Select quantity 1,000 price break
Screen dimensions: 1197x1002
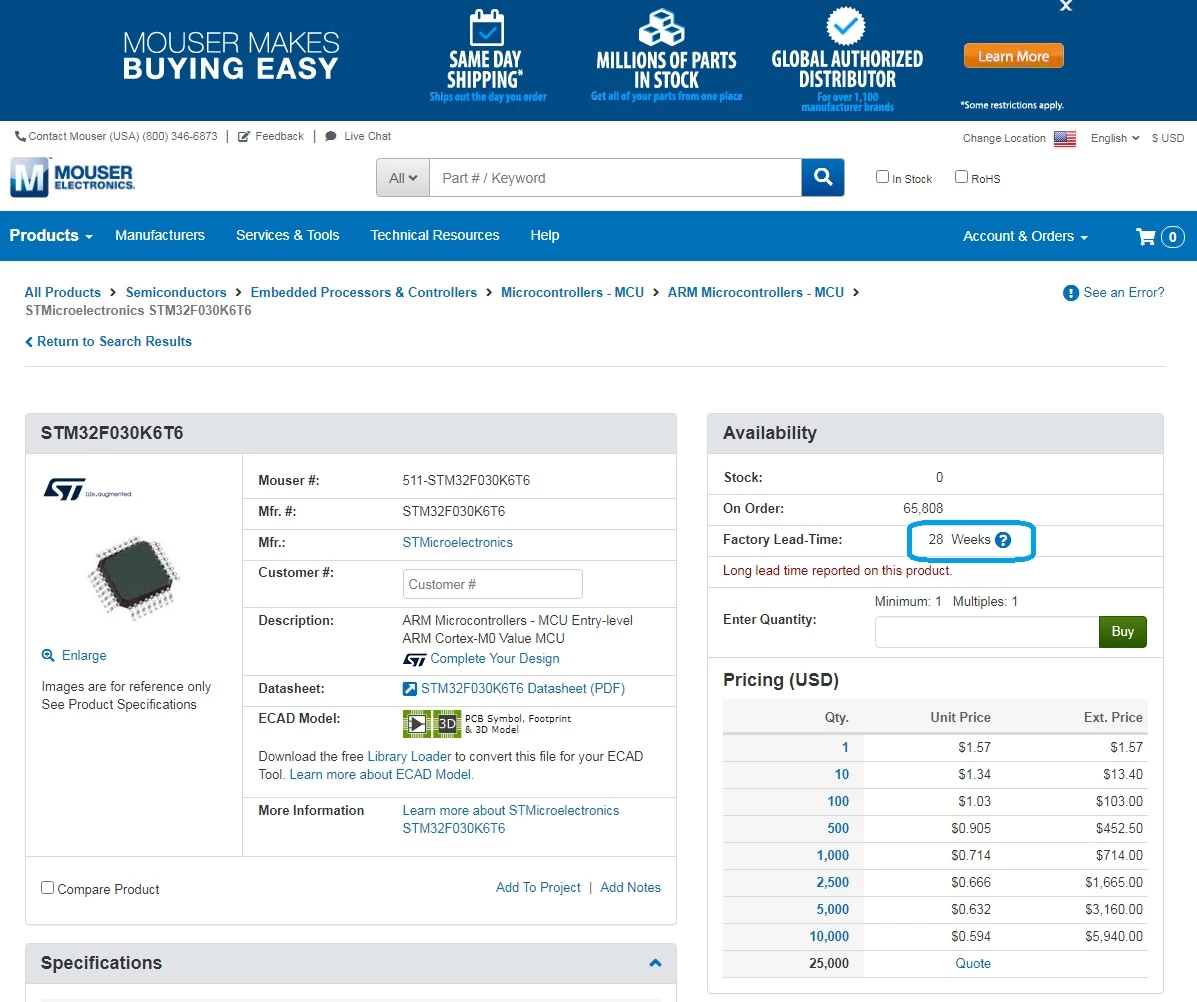click(833, 855)
